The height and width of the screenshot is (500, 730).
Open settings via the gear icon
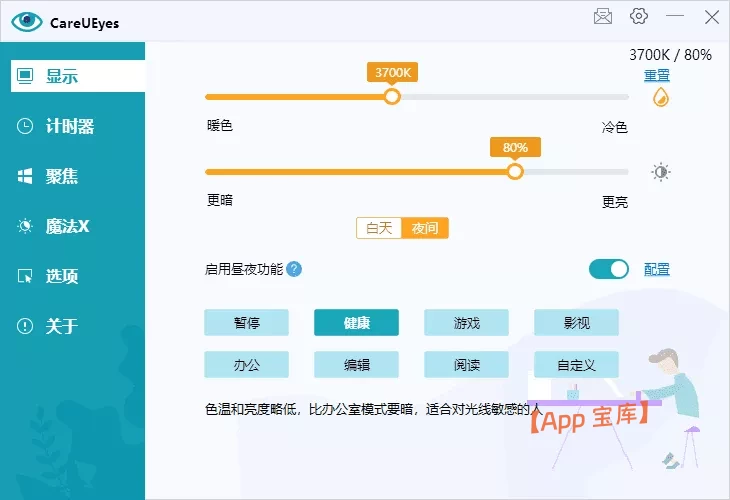pyautogui.click(x=639, y=16)
